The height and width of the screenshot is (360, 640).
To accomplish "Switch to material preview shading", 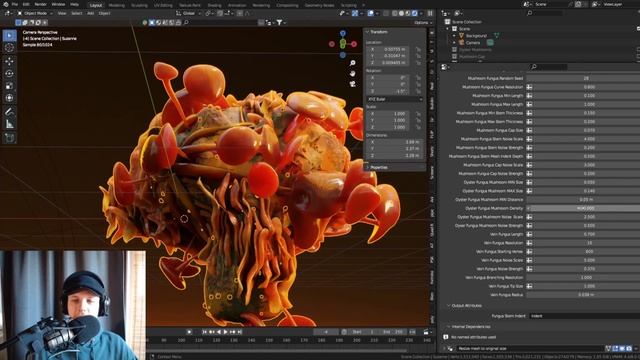I will (408, 13).
